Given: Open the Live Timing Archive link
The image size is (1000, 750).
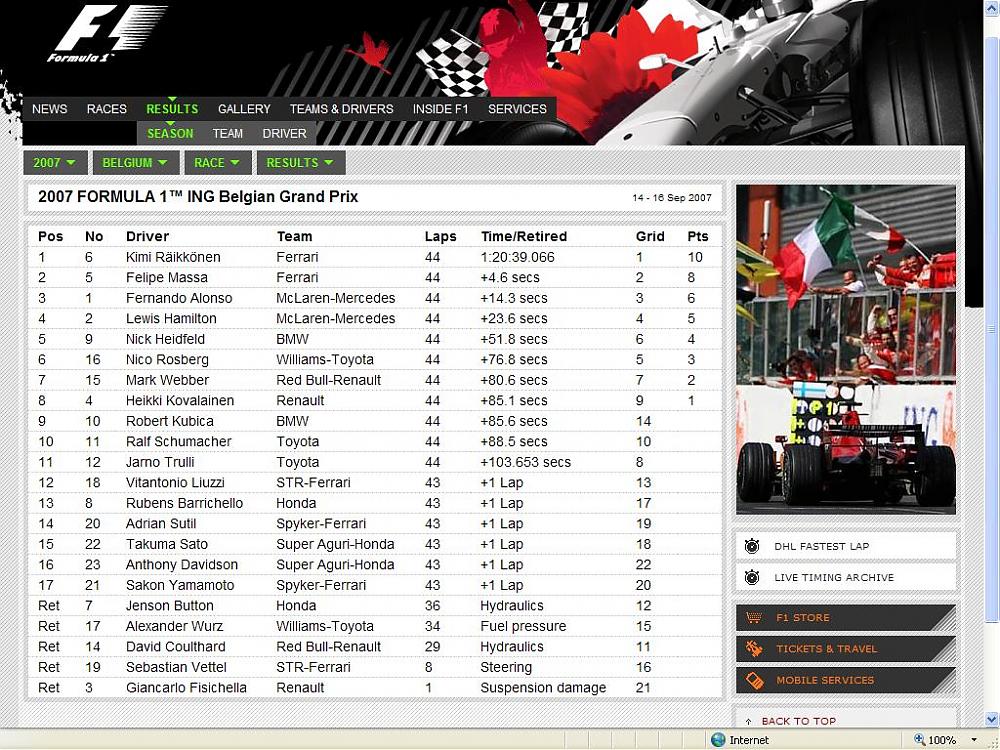Looking at the screenshot, I should pyautogui.click(x=846, y=577).
